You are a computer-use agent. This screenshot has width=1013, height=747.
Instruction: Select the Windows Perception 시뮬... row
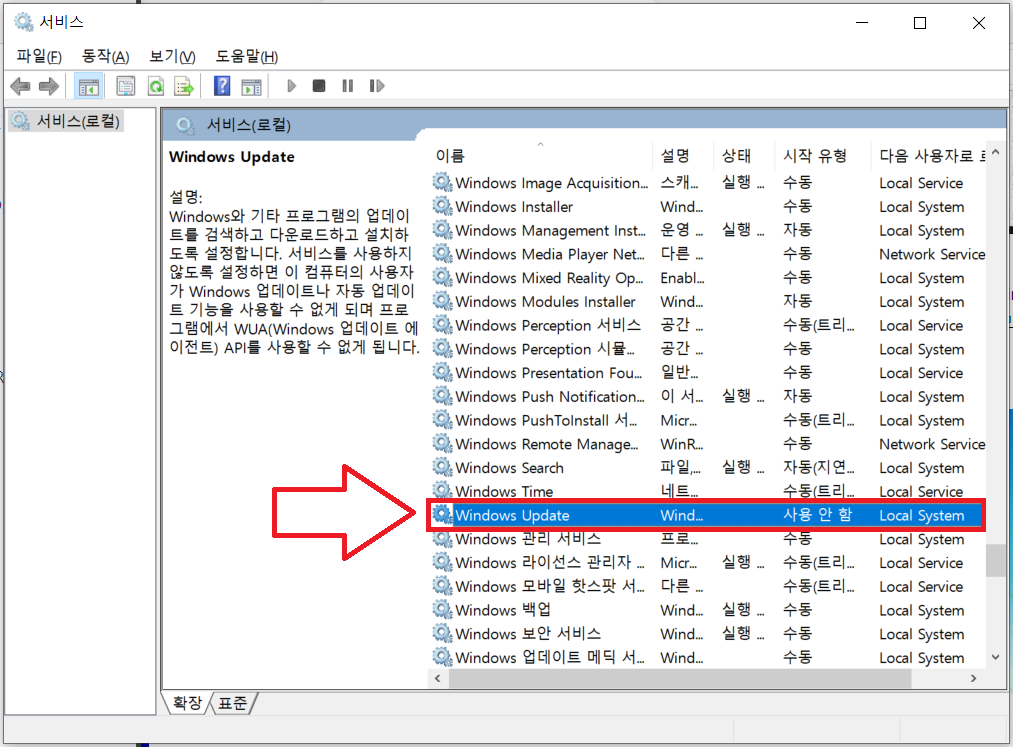click(707, 349)
